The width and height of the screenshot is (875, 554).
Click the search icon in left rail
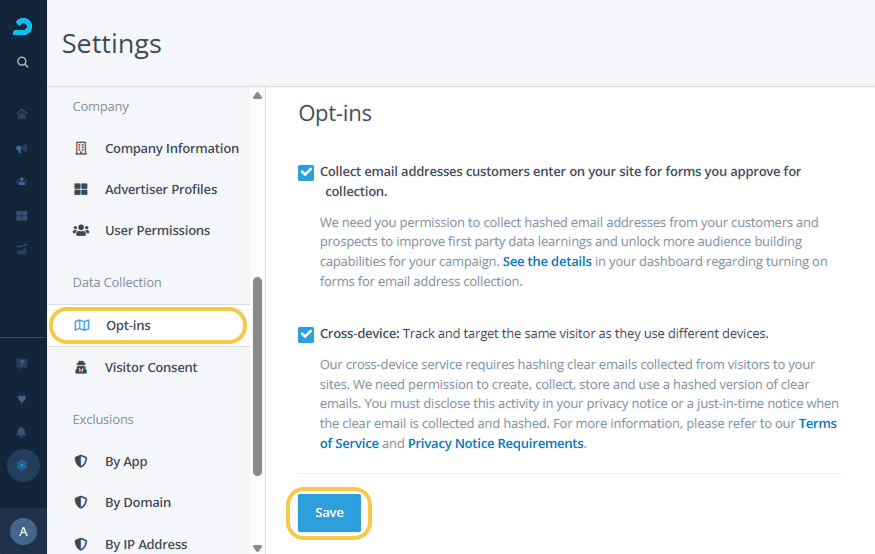(x=22, y=62)
